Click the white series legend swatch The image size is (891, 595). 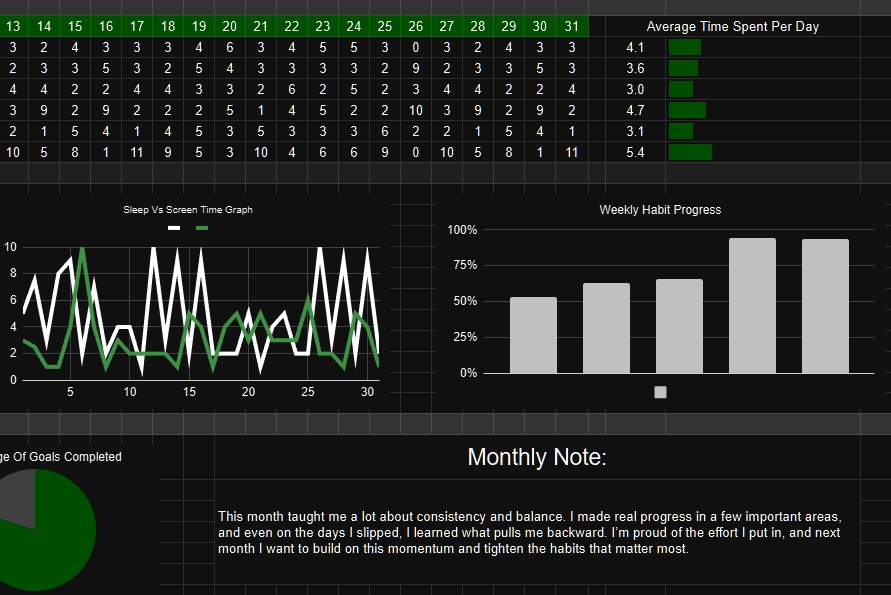pos(174,228)
